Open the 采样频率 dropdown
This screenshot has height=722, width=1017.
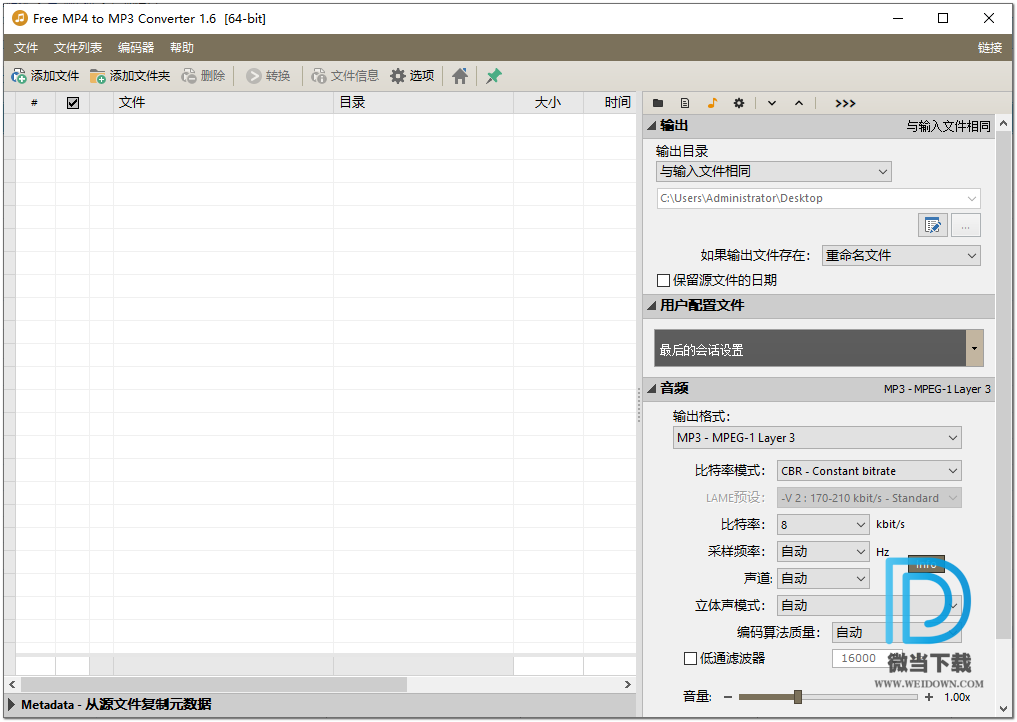click(822, 552)
